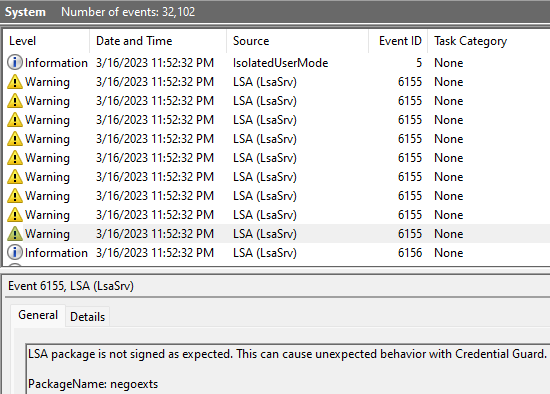Click warning icon of second LSA 6155 event
The image size is (550, 394).
[15, 101]
